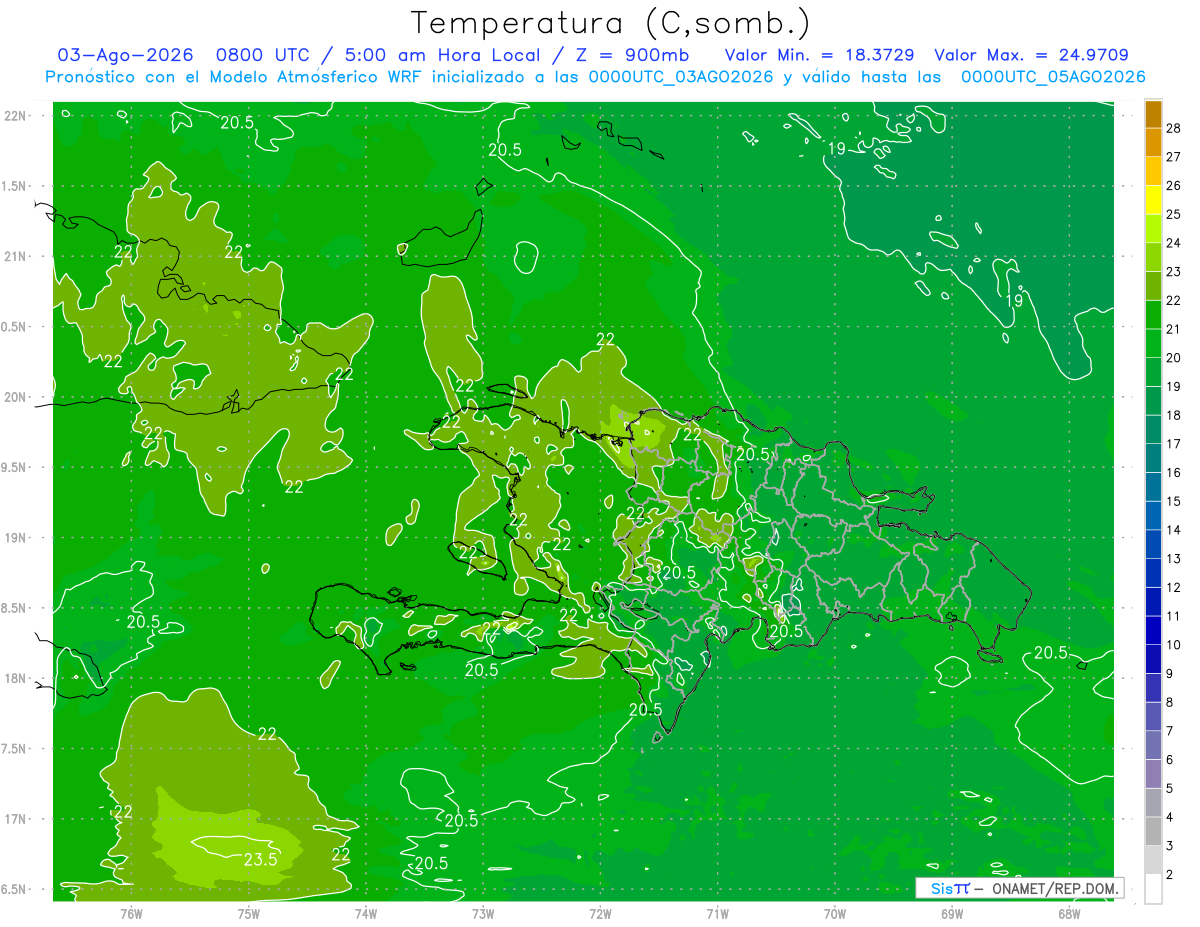Screen dimensions: 1200x927
Task: Click the dark orange top color scale swatch
Action: point(1153,114)
